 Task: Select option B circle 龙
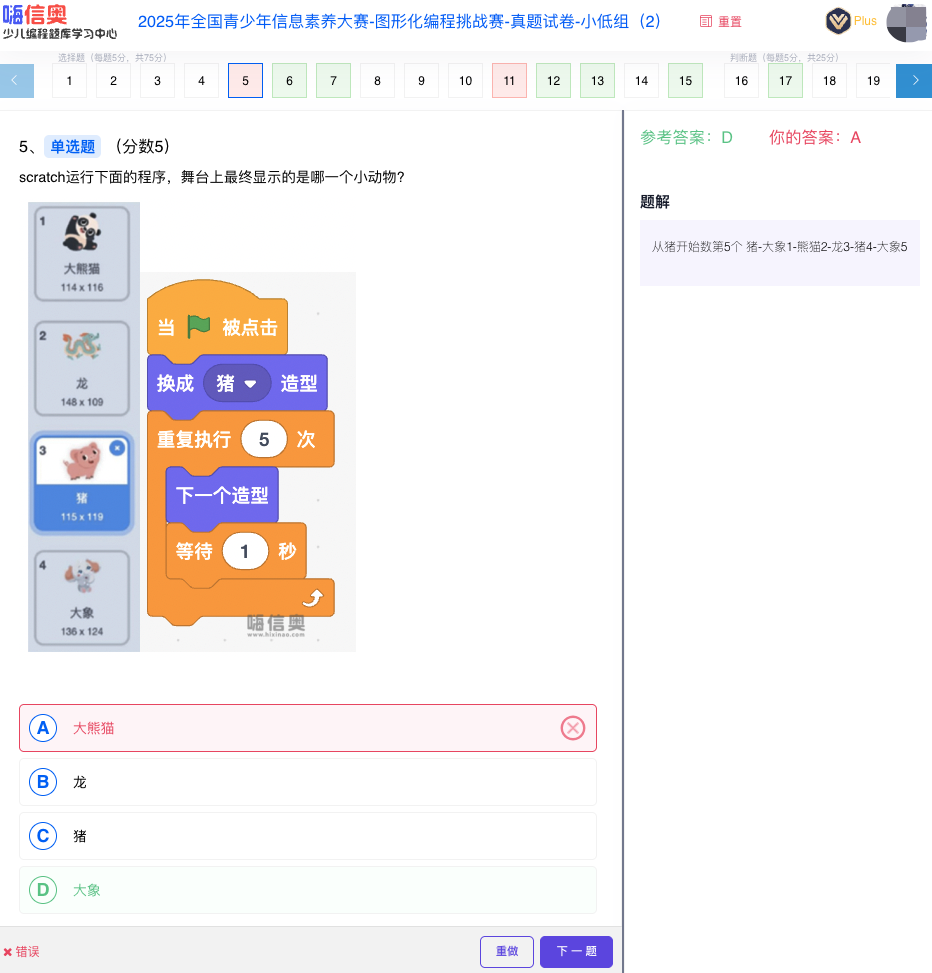pos(43,782)
